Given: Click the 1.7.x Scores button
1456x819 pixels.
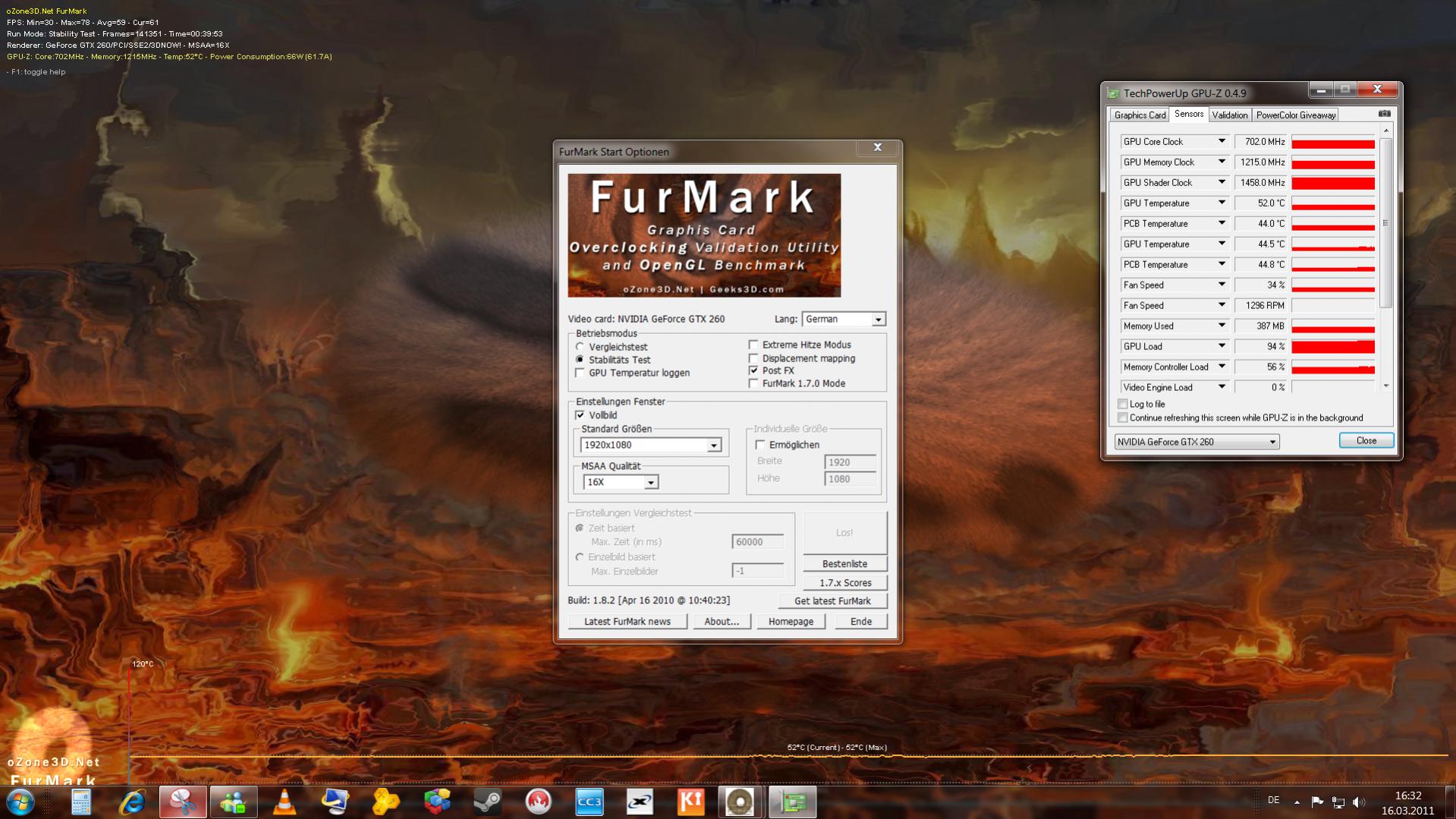Looking at the screenshot, I should (x=844, y=583).
